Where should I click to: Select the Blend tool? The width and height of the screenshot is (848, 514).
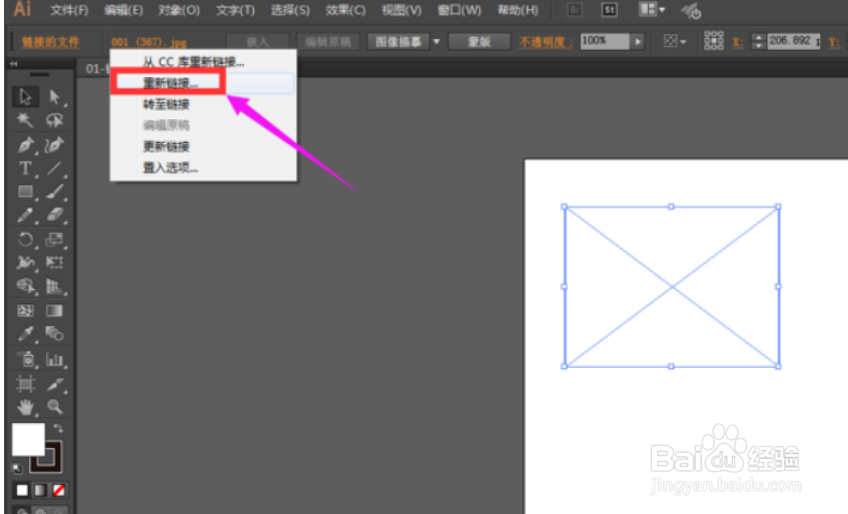(x=54, y=334)
